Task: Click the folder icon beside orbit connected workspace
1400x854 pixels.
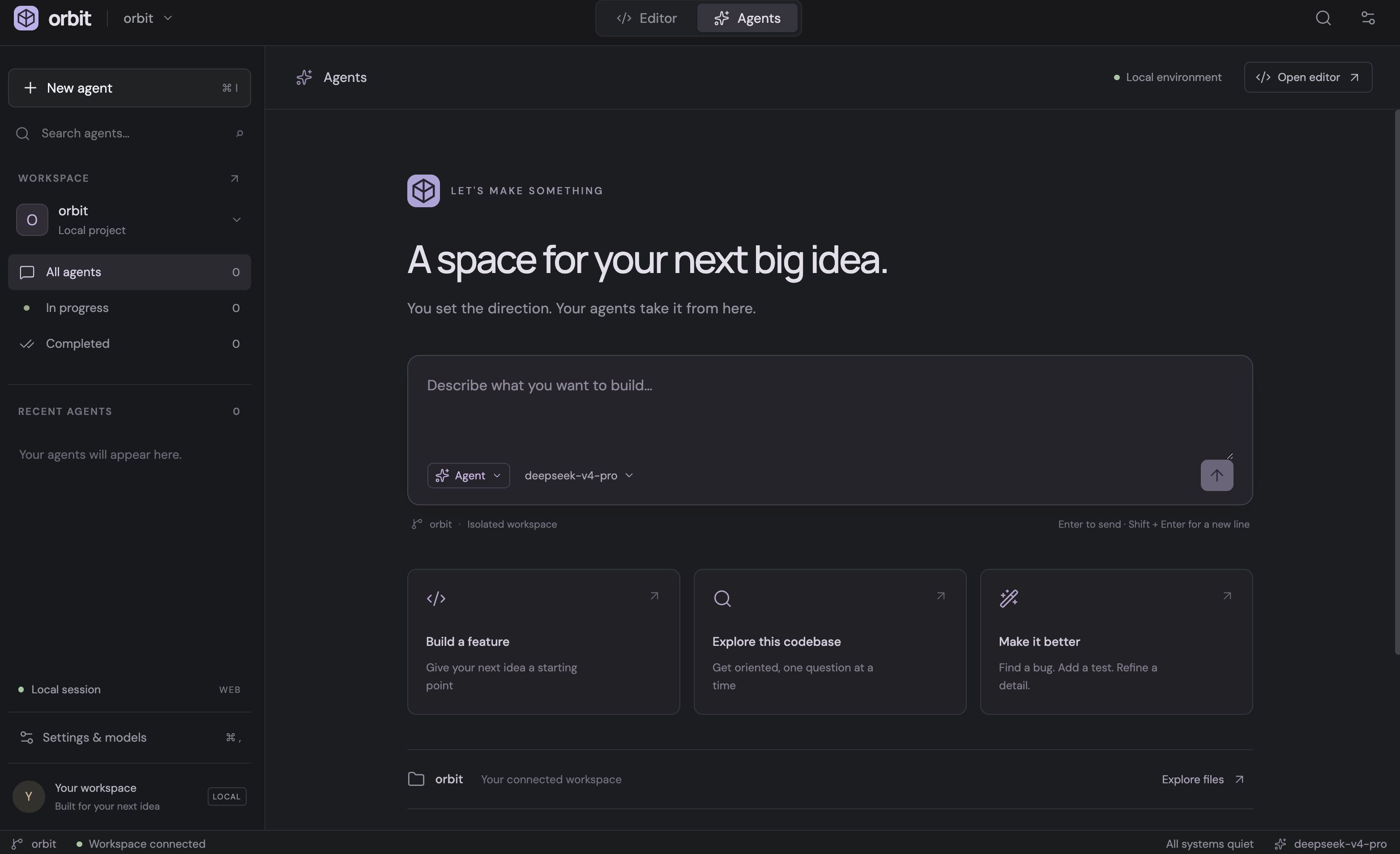Action: (x=416, y=779)
